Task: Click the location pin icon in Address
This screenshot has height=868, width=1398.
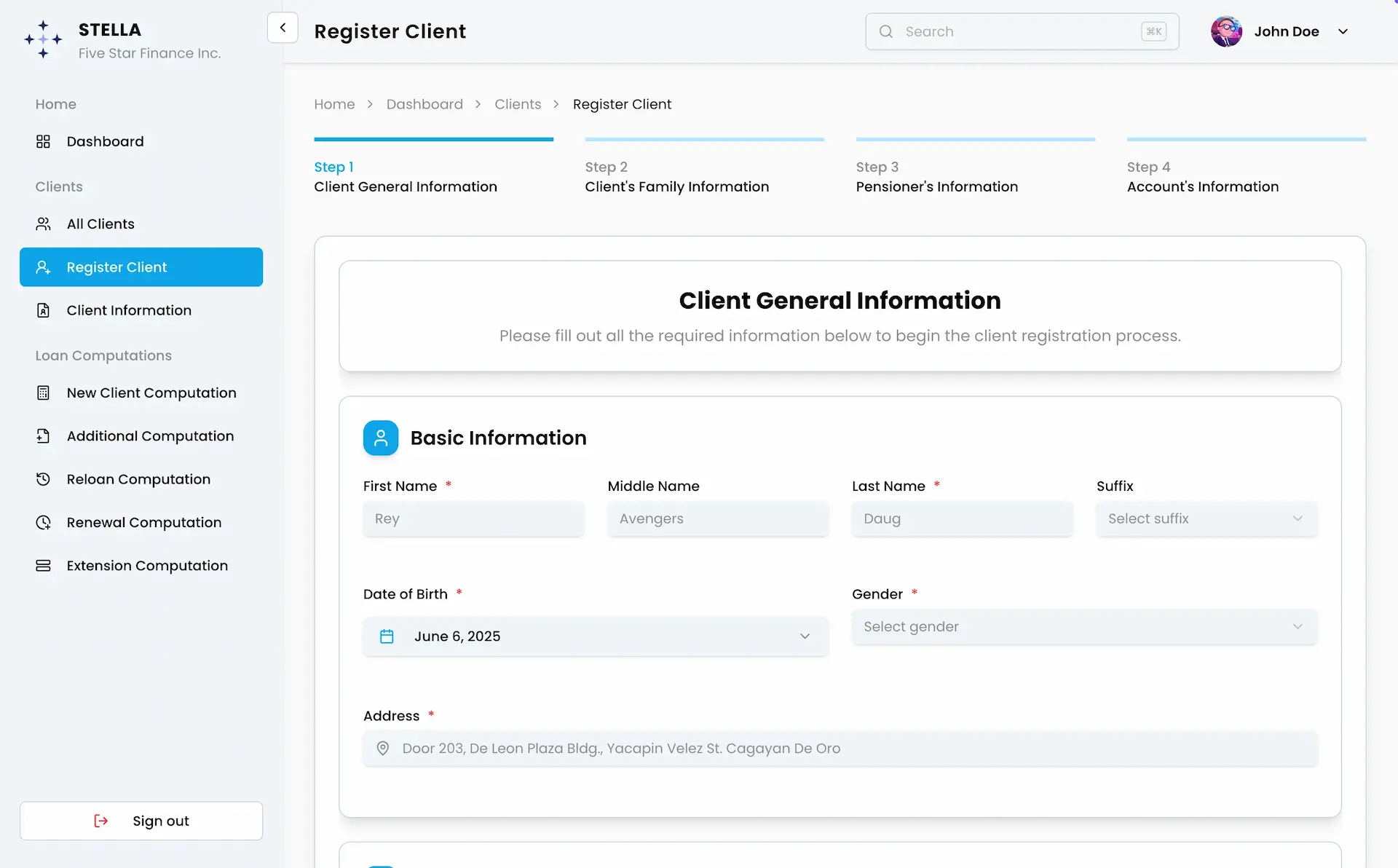Action: point(383,748)
